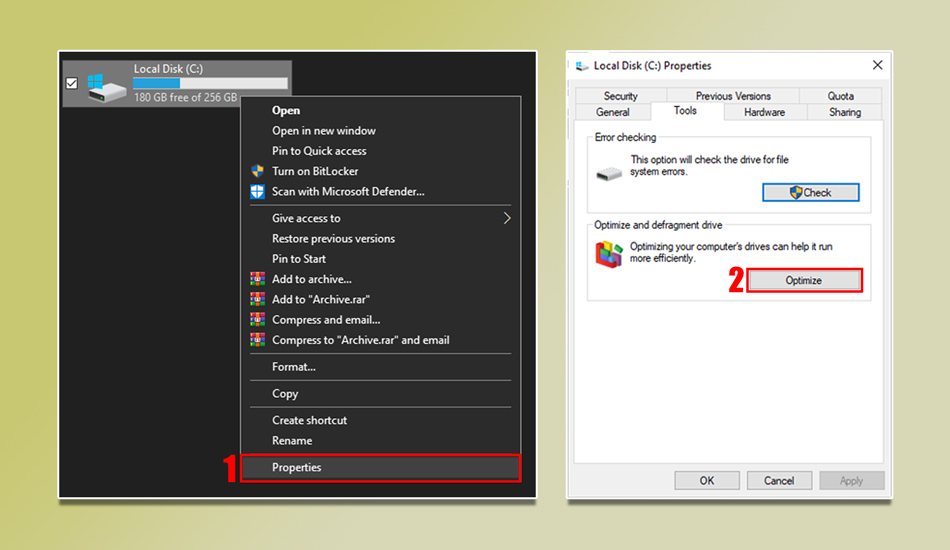Choose Pin to Start
The height and width of the screenshot is (550, 950).
point(299,259)
